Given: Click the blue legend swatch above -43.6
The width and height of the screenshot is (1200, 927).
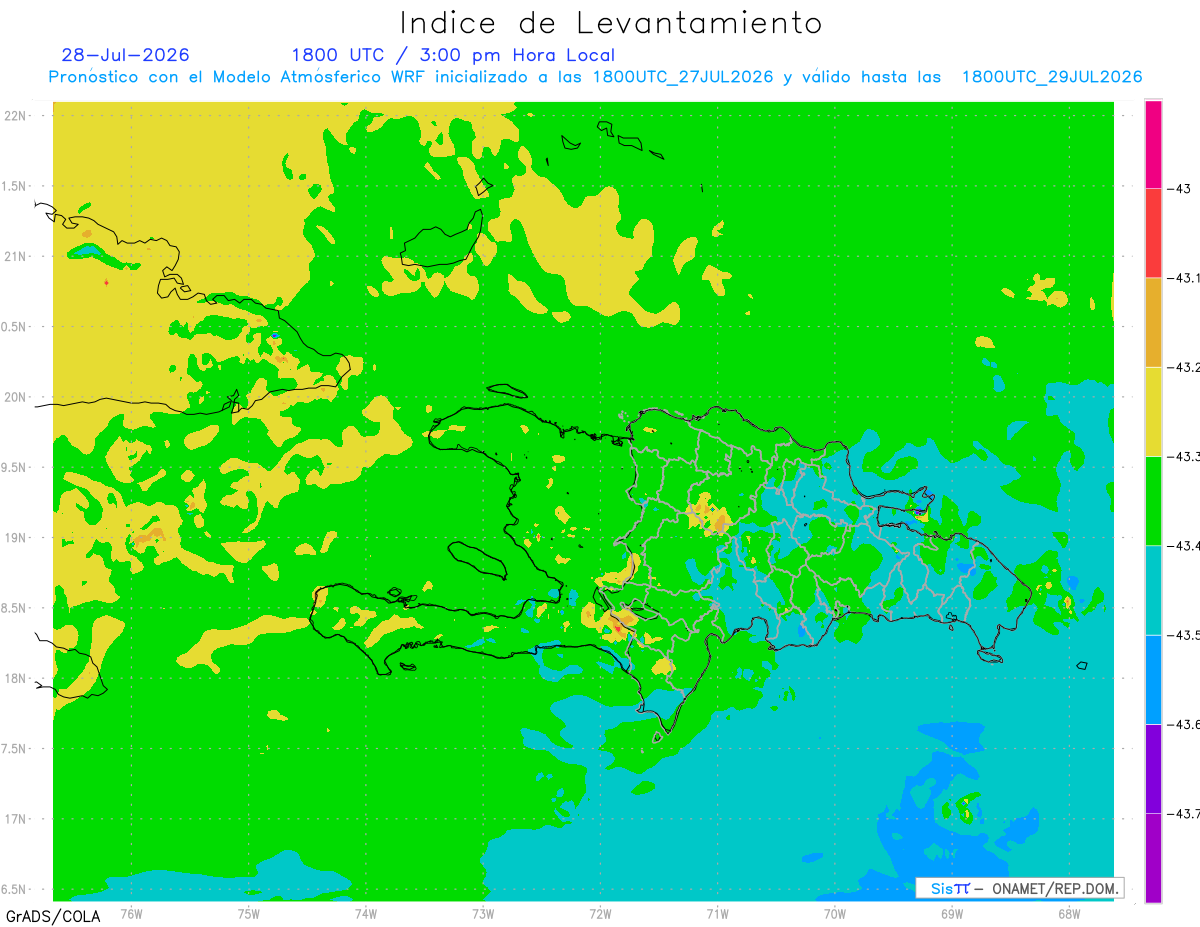Looking at the screenshot, I should click(x=1153, y=679).
